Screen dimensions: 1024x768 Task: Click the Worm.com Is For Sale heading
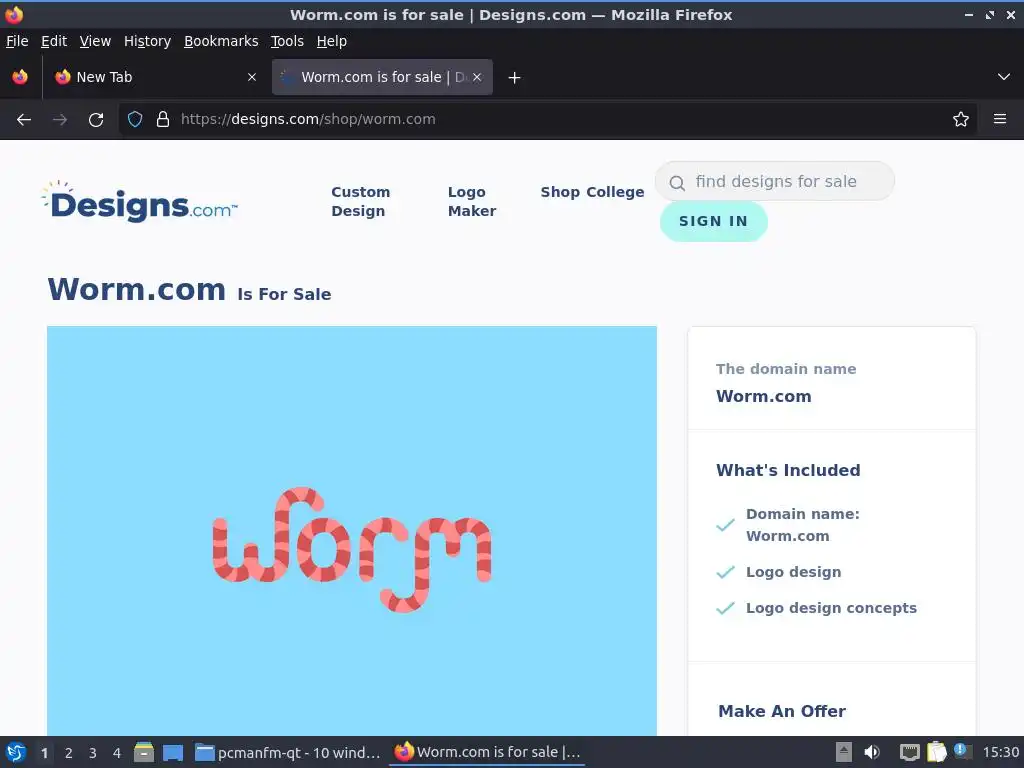(x=189, y=289)
